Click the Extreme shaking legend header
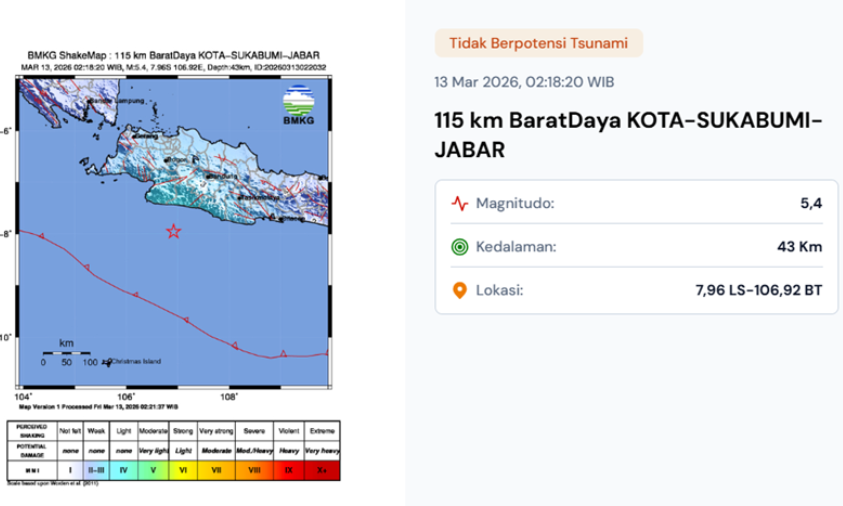Image resolution: width=843 pixels, height=506 pixels. pos(322,431)
